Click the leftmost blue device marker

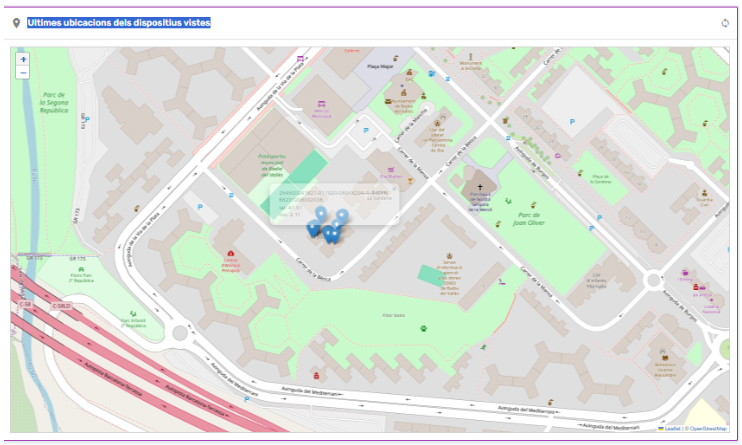click(x=313, y=230)
